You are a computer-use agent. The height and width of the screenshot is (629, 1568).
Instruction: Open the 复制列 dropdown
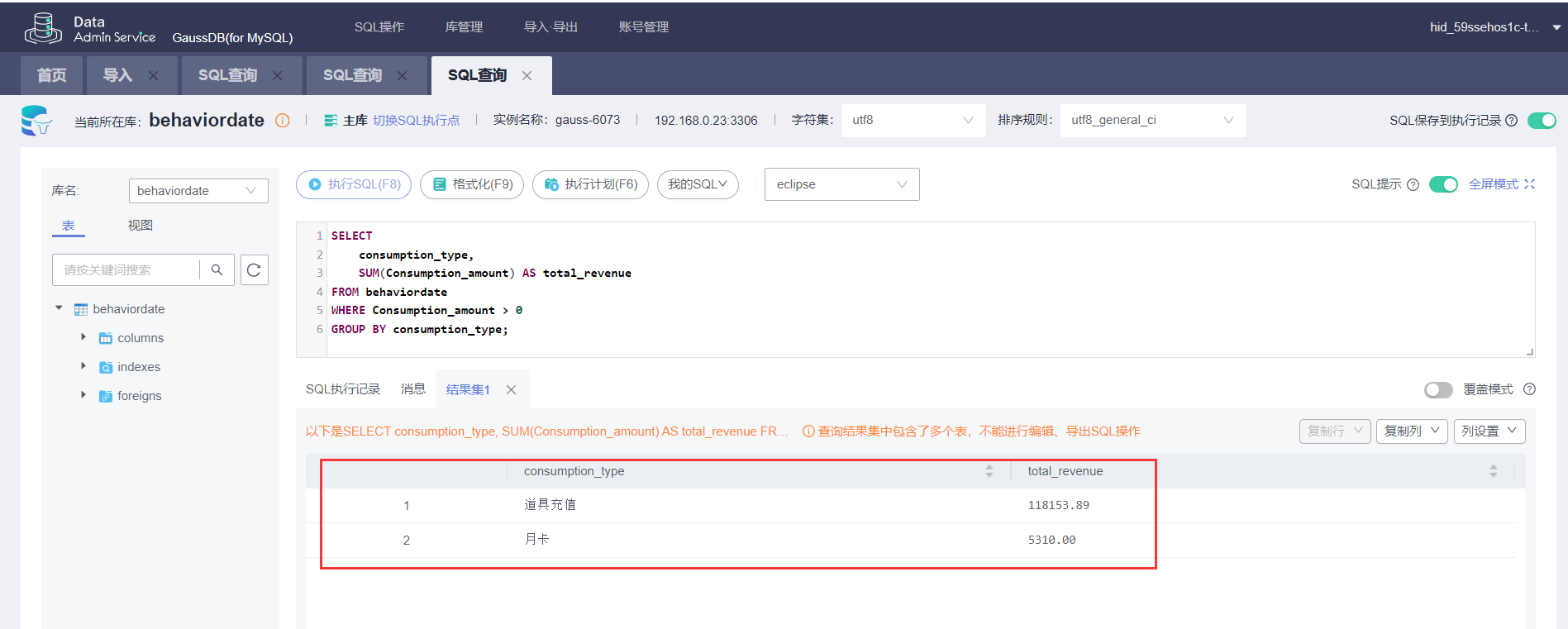point(1412,431)
